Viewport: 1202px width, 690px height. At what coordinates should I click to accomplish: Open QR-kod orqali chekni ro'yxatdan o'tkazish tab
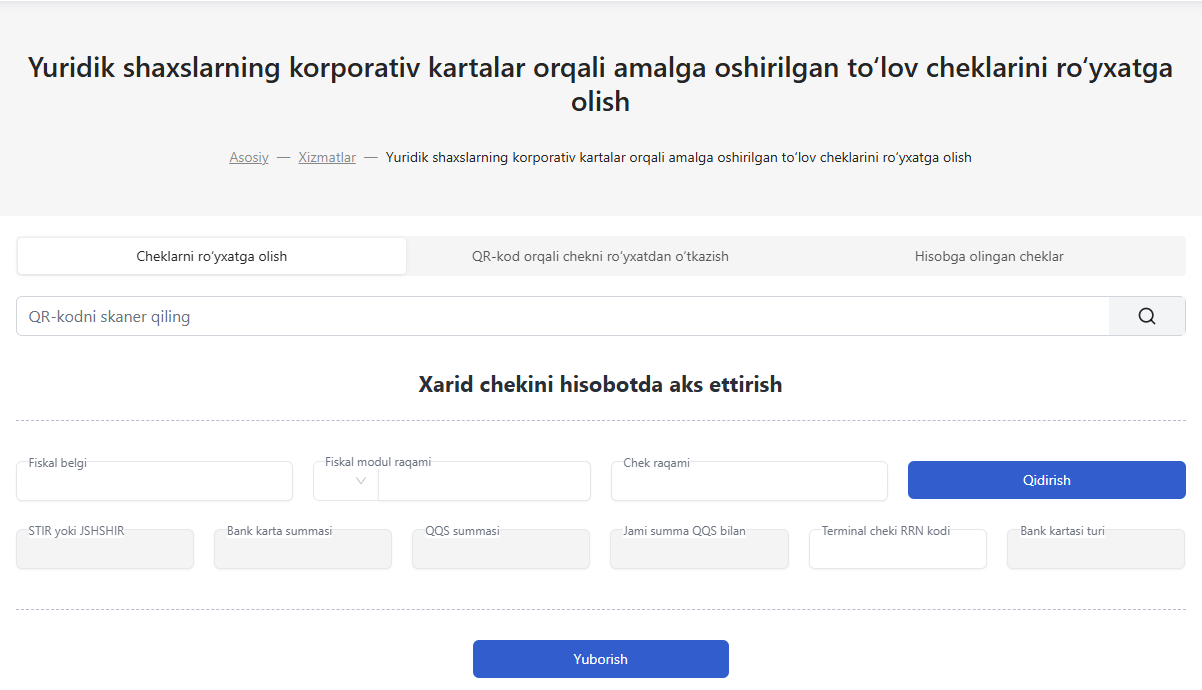[600, 256]
